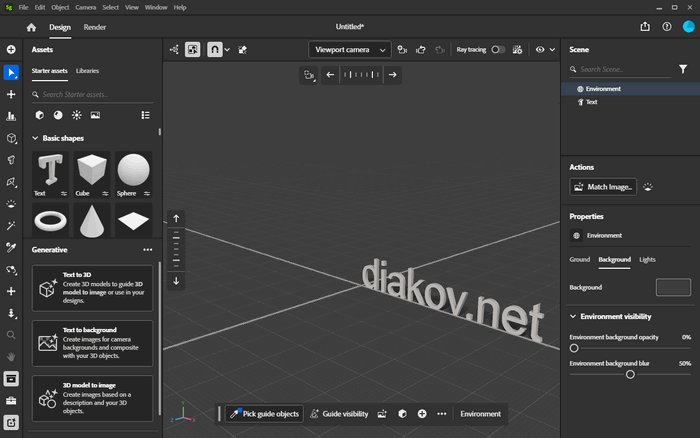This screenshot has width=700, height=438.
Task: Select the Sphere shape thumbnail
Action: click(134, 171)
